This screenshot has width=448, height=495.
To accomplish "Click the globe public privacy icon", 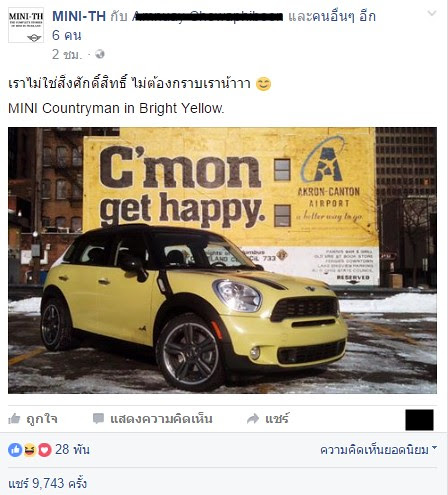I will [100, 54].
